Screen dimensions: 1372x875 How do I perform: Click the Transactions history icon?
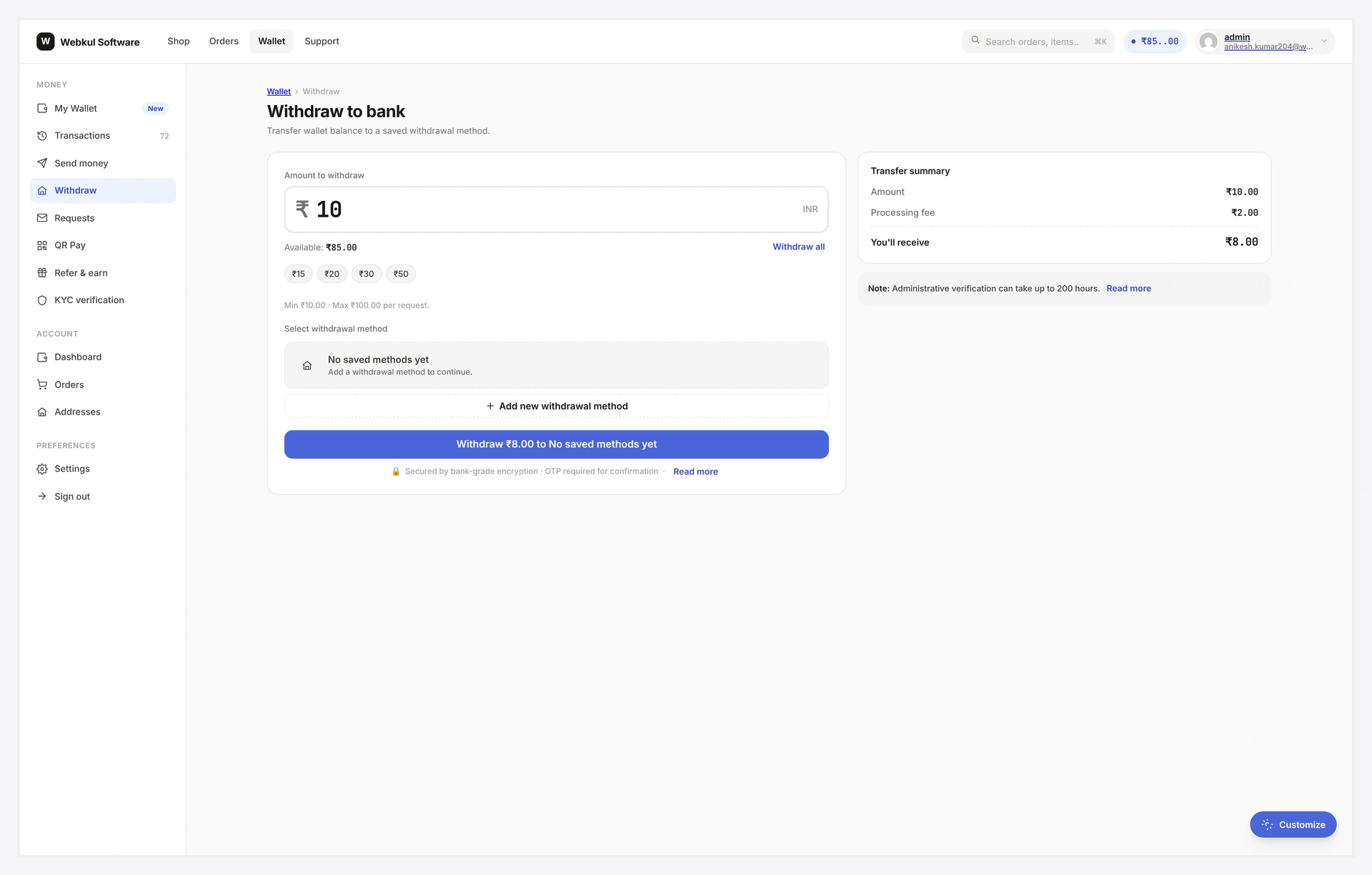[42, 136]
